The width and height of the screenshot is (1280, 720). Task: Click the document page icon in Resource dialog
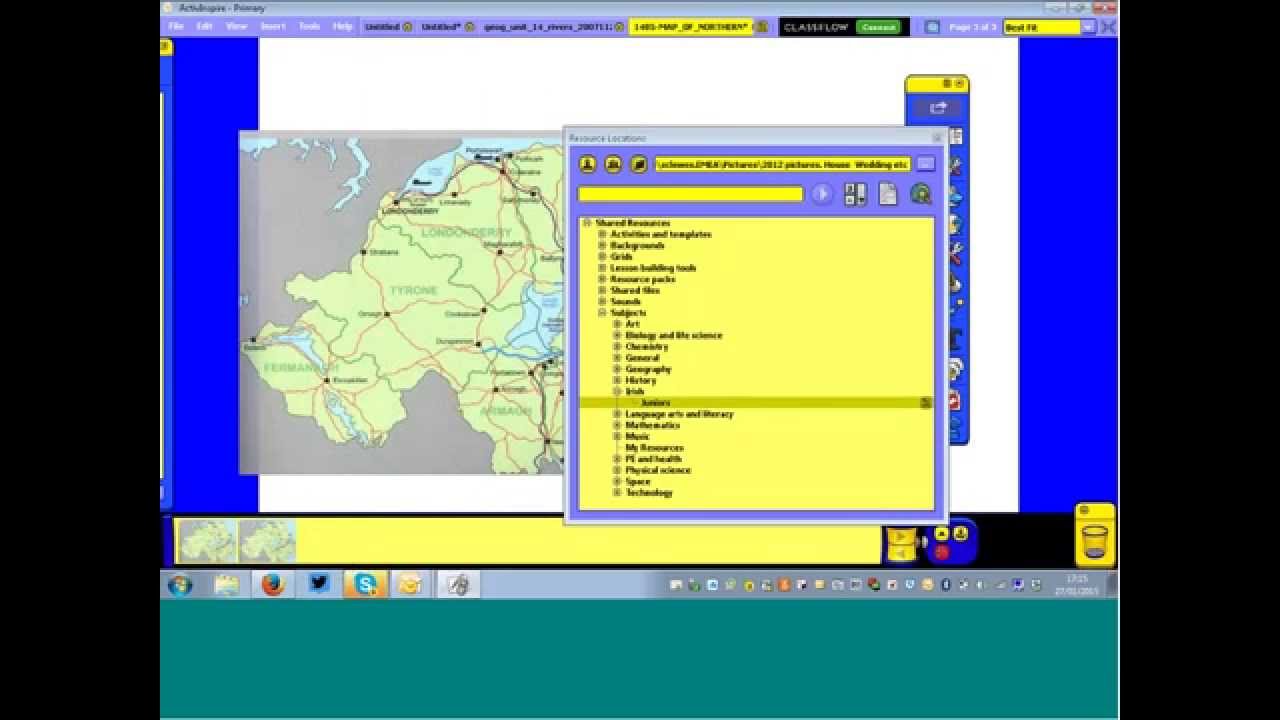point(888,194)
